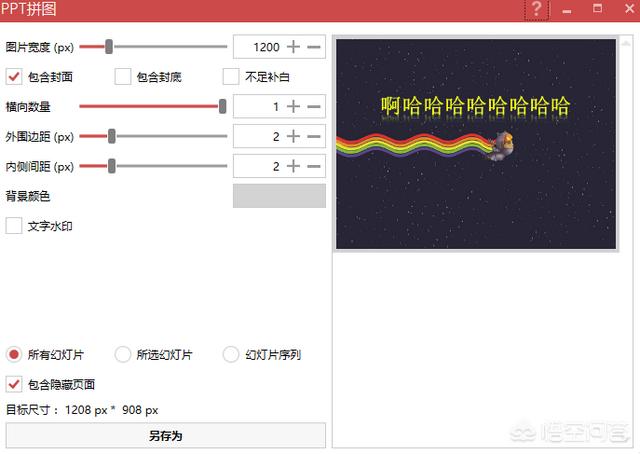Image resolution: width=640 pixels, height=454 pixels.
Task: Decrease 图片宽度 with the minus icon
Action: coord(314,47)
